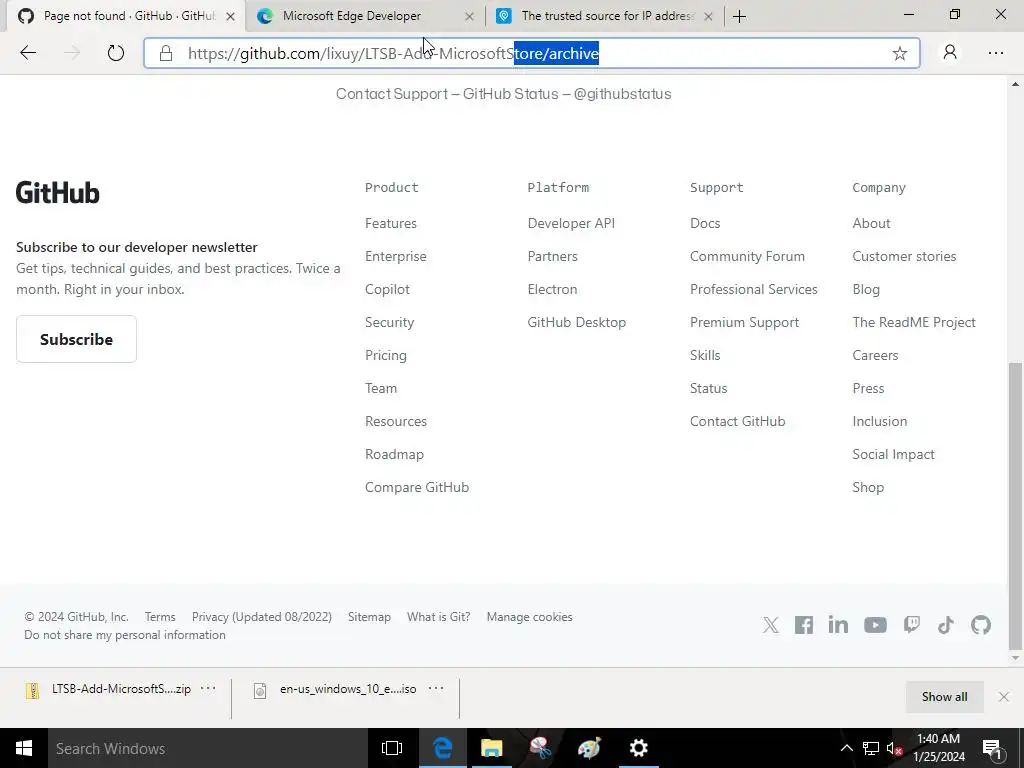This screenshot has height=768, width=1024.
Task: Open GitHub's Twitch social icon
Action: [x=912, y=625]
